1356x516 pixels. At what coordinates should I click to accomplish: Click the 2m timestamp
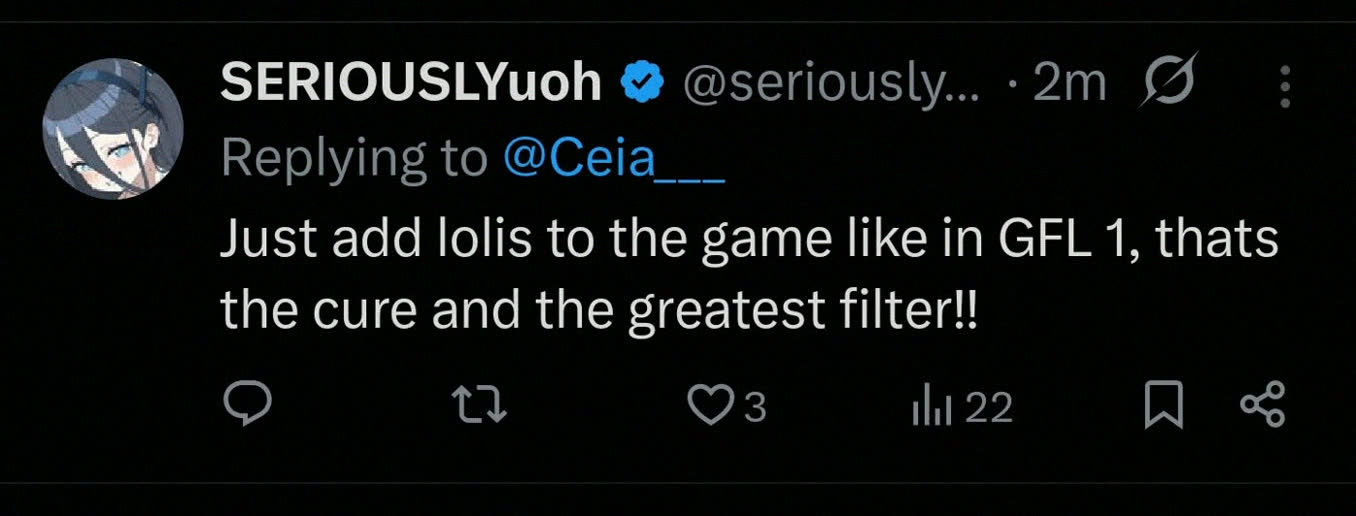pos(1068,84)
